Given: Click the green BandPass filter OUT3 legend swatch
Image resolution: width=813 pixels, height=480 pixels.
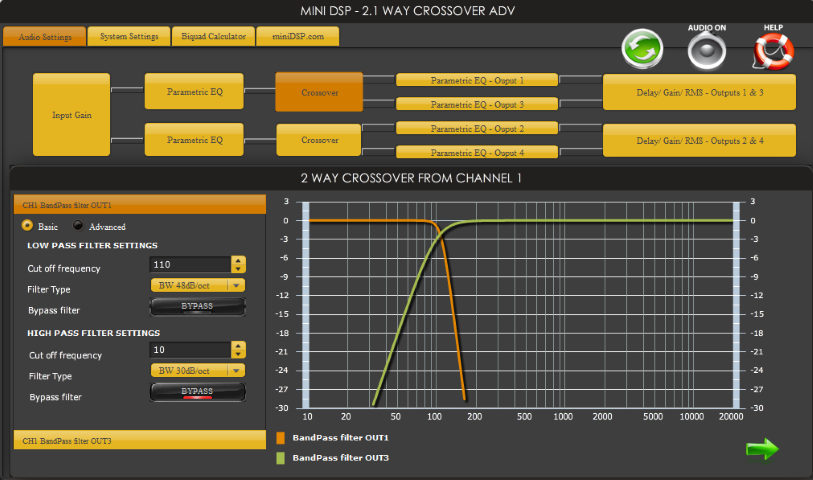Looking at the screenshot, I should coord(281,458).
